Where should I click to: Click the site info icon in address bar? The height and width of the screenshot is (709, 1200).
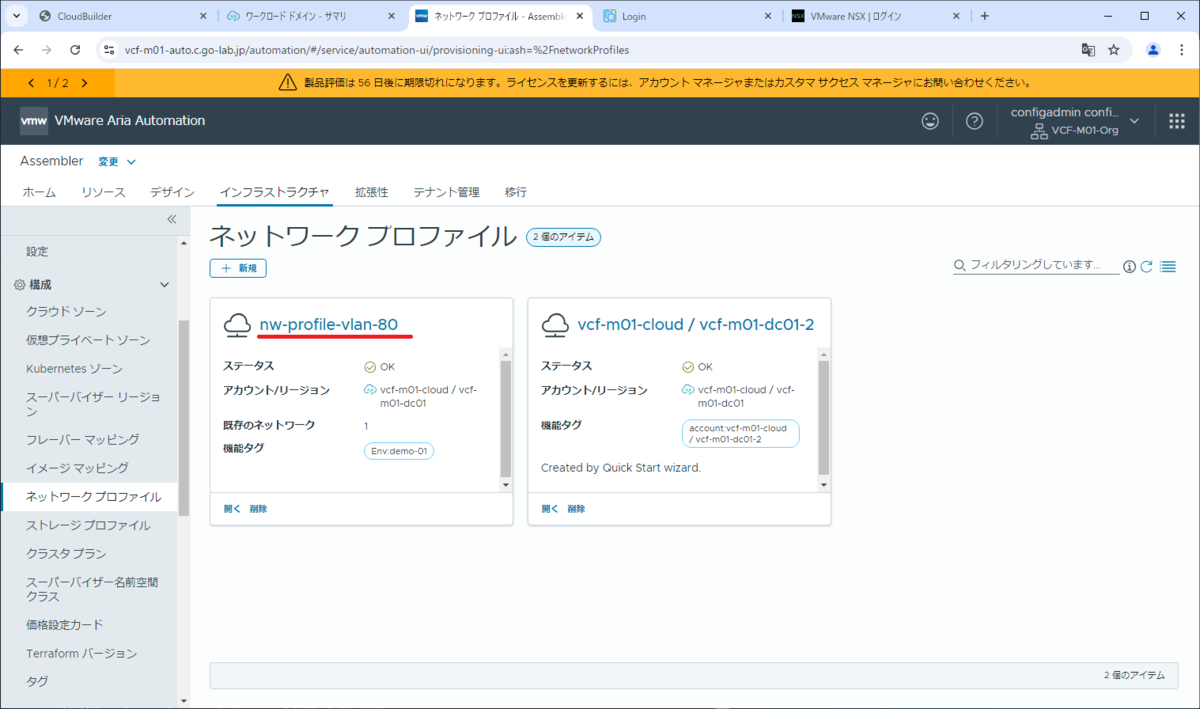[x=110, y=49]
